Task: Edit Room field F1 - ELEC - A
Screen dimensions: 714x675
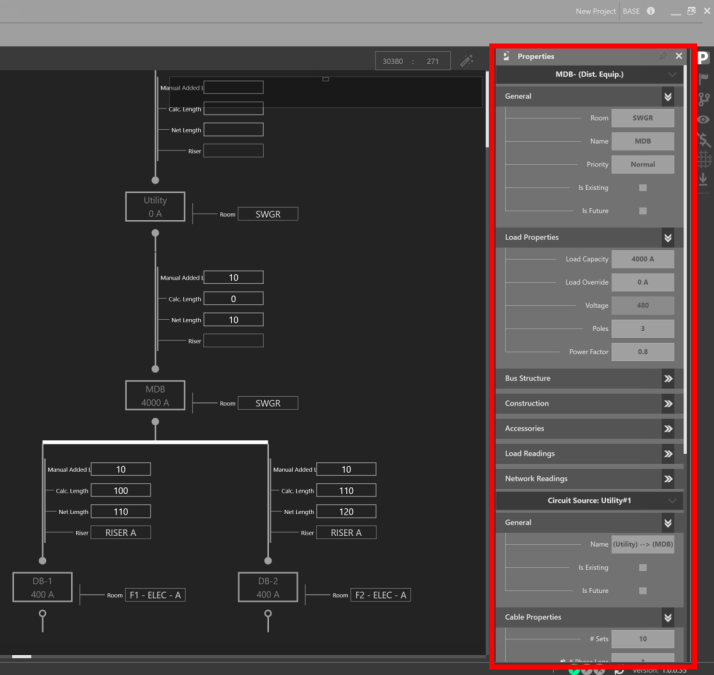Action: [x=155, y=595]
